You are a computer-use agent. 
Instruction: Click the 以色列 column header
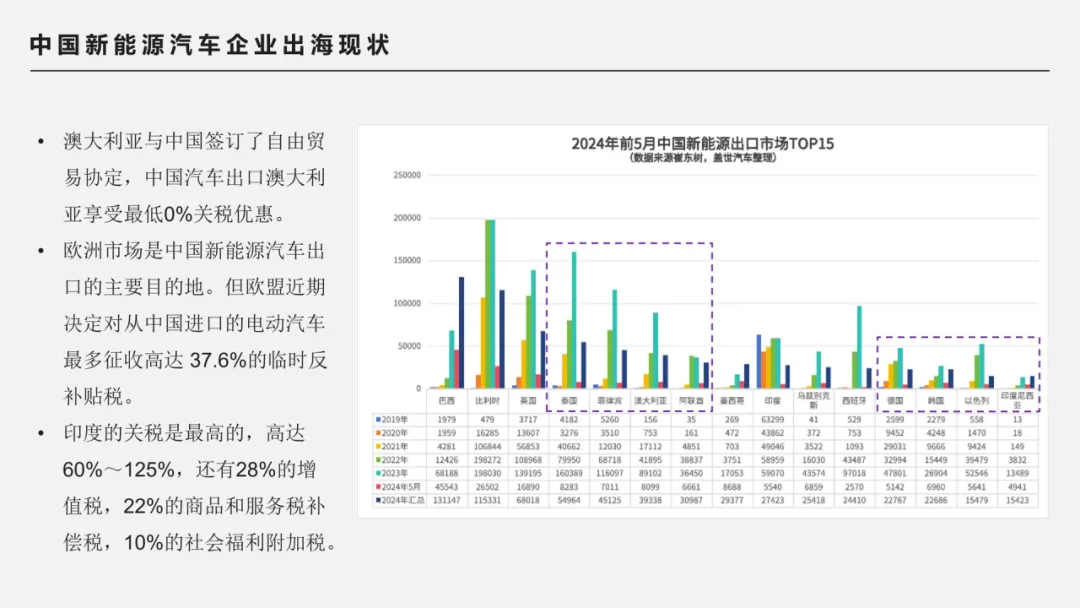pyautogui.click(x=977, y=400)
